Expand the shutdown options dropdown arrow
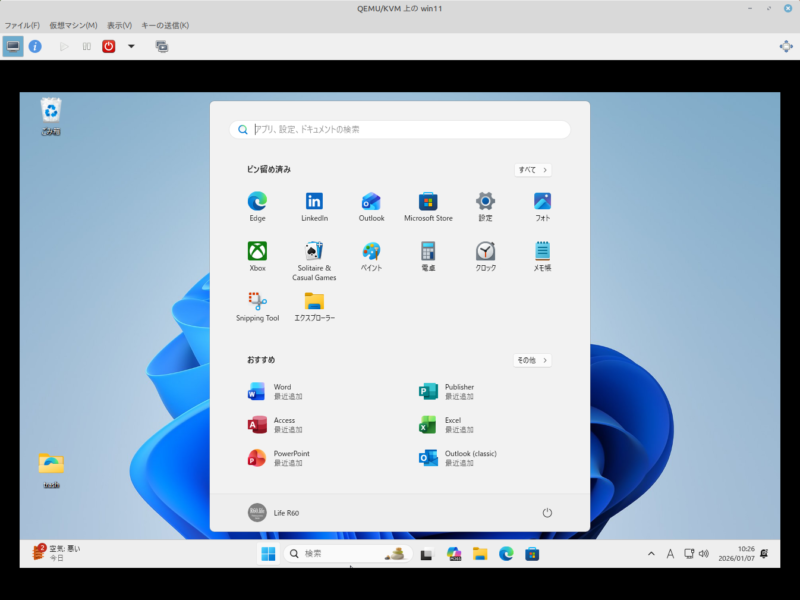Screen dimensions: 800x600 pyautogui.click(x=131, y=46)
